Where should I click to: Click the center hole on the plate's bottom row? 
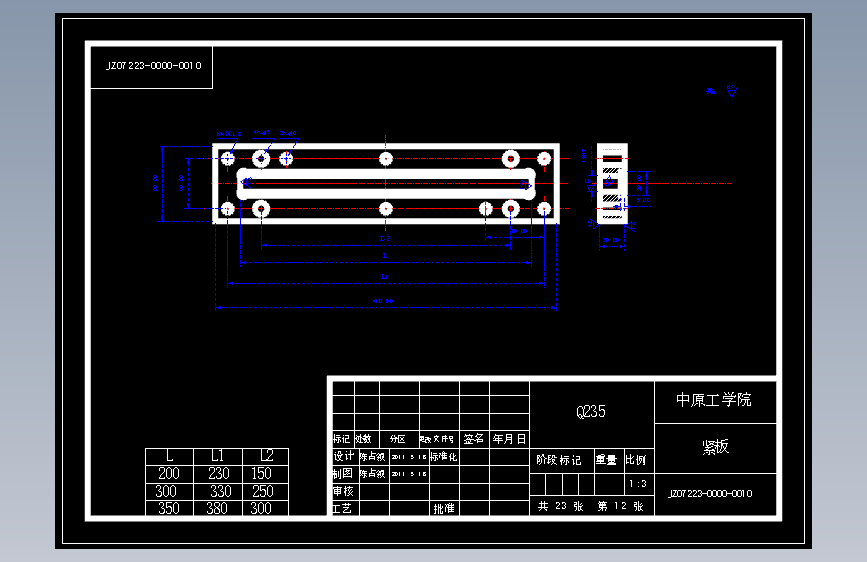[x=386, y=209]
